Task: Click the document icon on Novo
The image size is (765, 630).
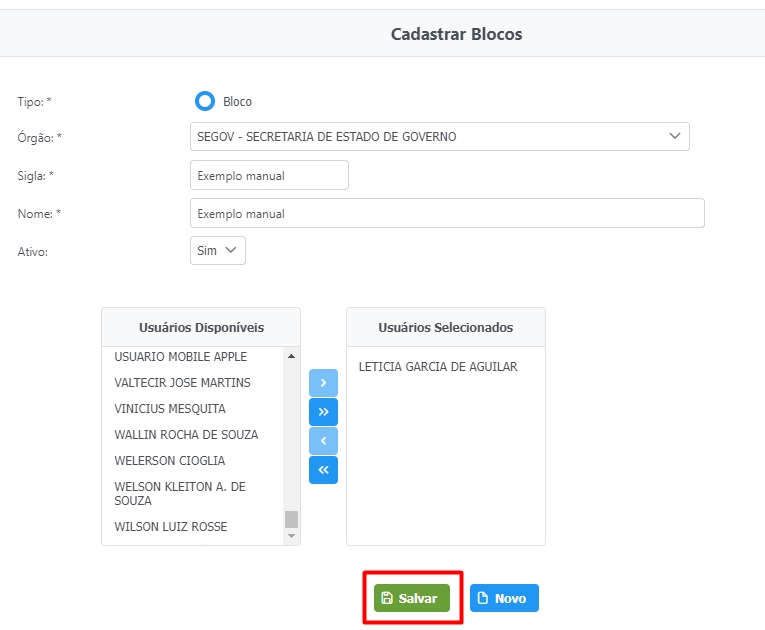Action: [483, 598]
